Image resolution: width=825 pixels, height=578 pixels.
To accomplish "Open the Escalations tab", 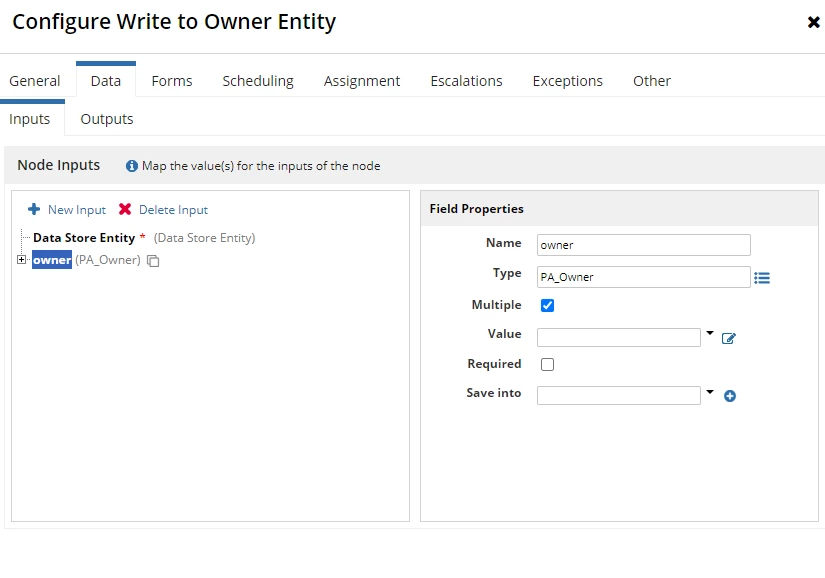I will 466,81.
